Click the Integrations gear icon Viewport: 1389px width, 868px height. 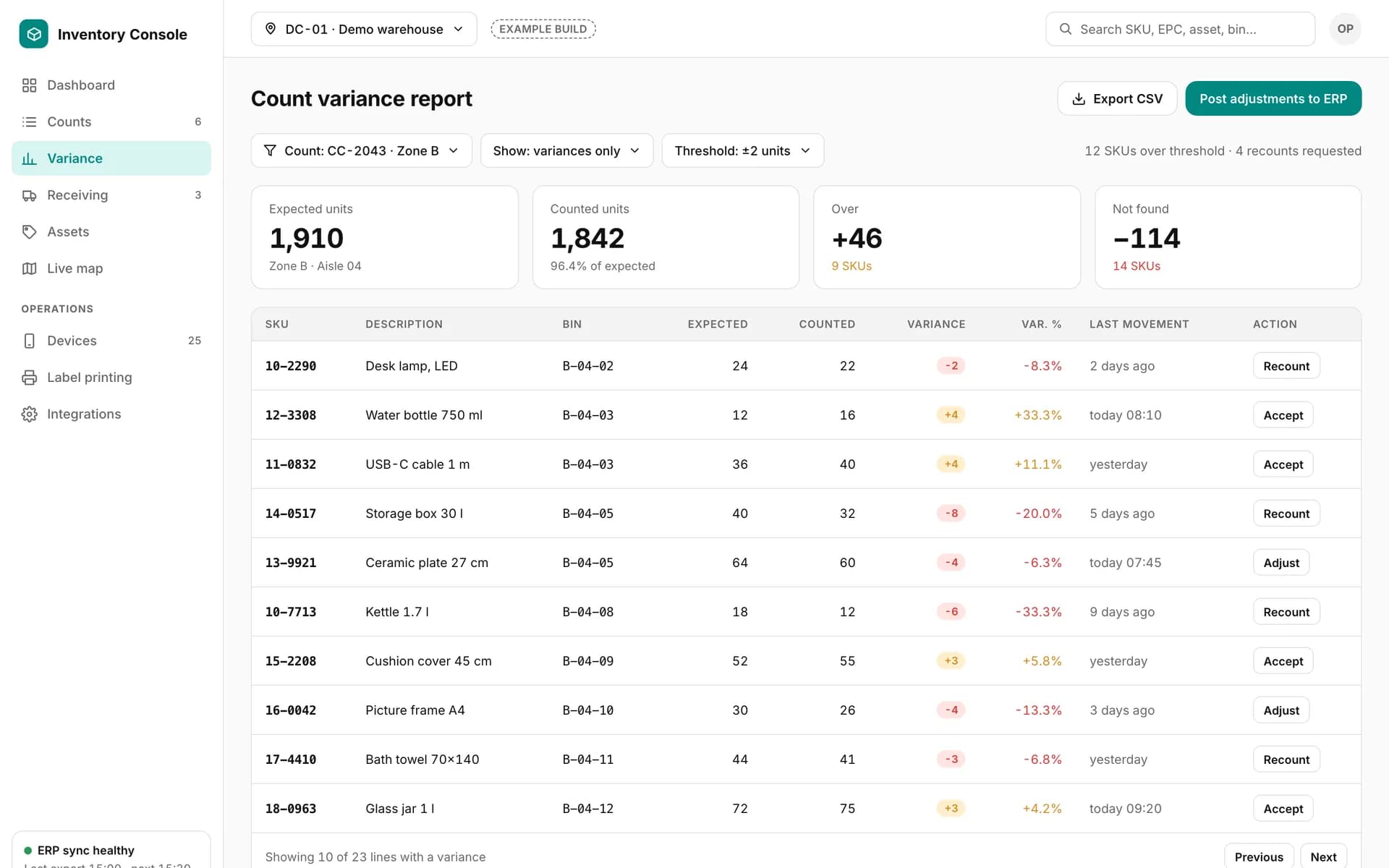pos(29,414)
